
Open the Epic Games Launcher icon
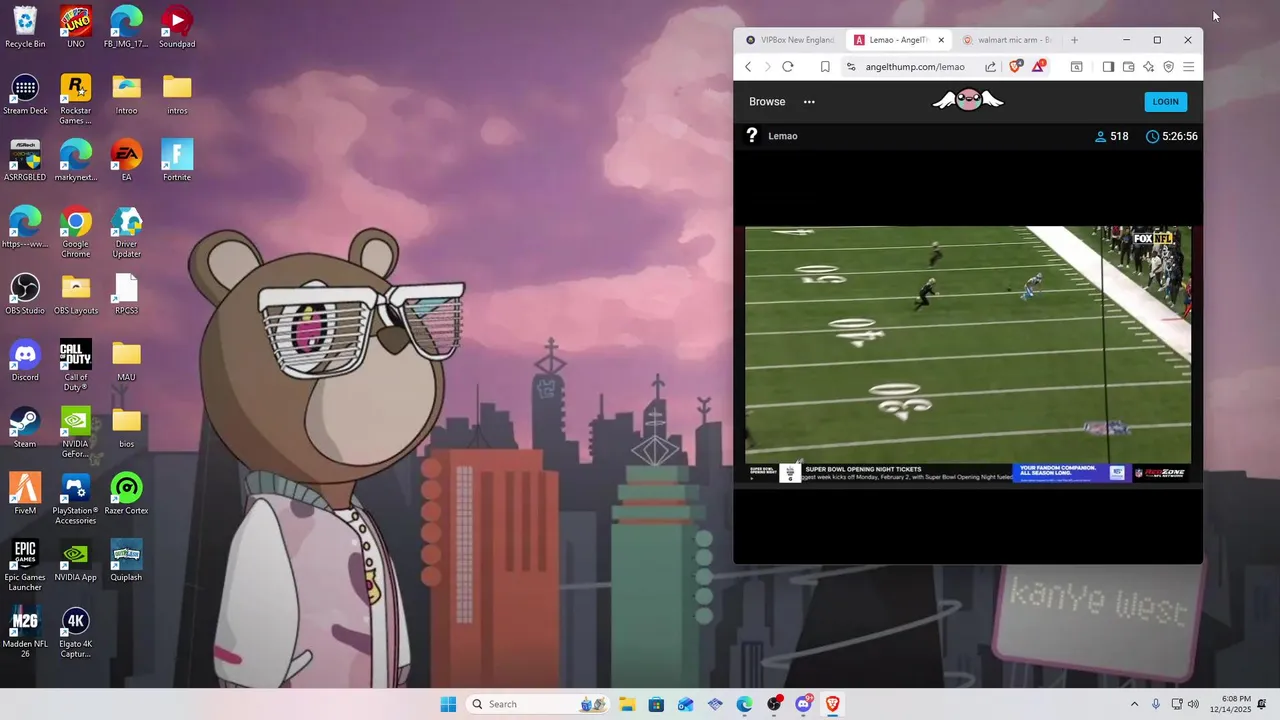25,565
